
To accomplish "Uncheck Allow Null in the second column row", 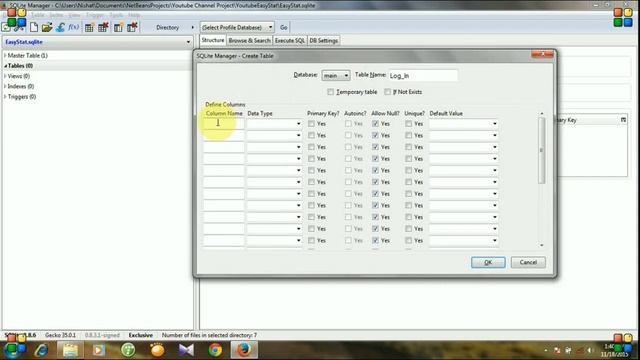I will (x=376, y=135).
